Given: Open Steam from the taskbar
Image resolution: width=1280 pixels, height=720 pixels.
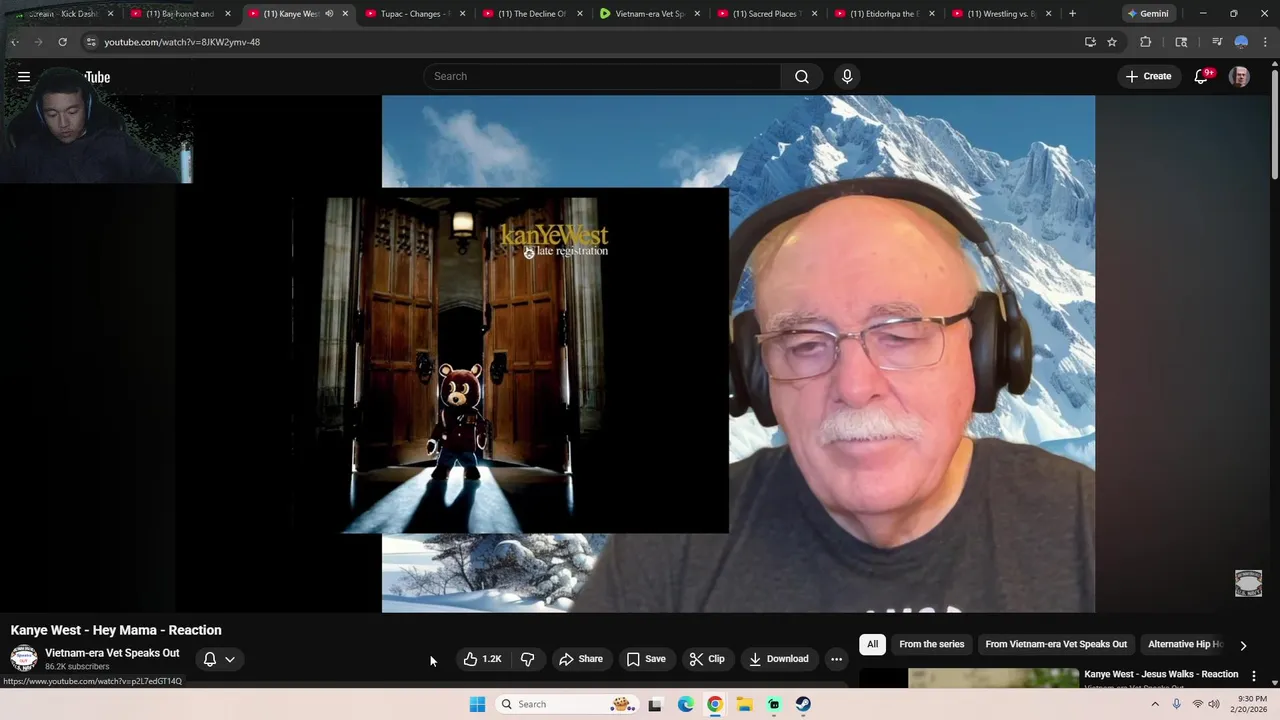Looking at the screenshot, I should tap(803, 704).
